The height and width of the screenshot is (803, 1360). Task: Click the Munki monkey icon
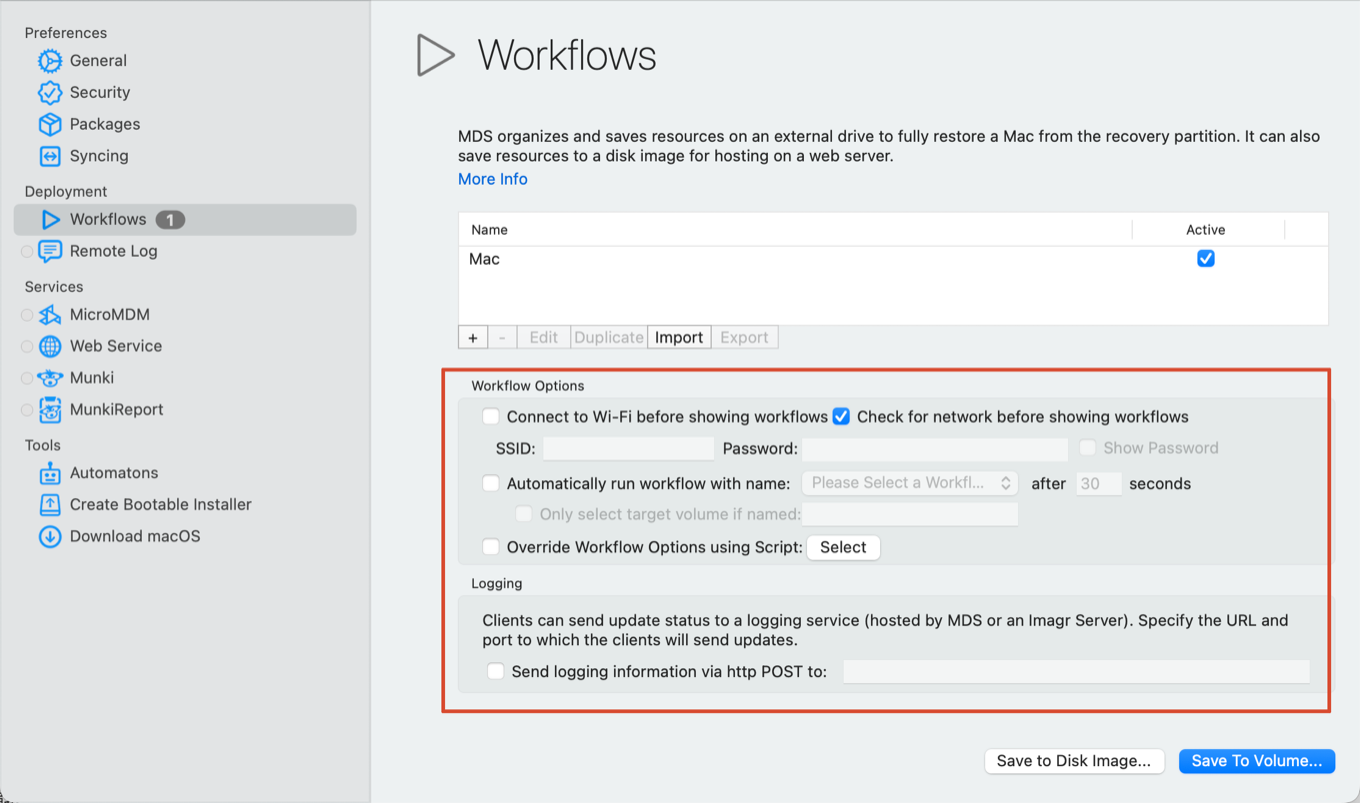50,378
